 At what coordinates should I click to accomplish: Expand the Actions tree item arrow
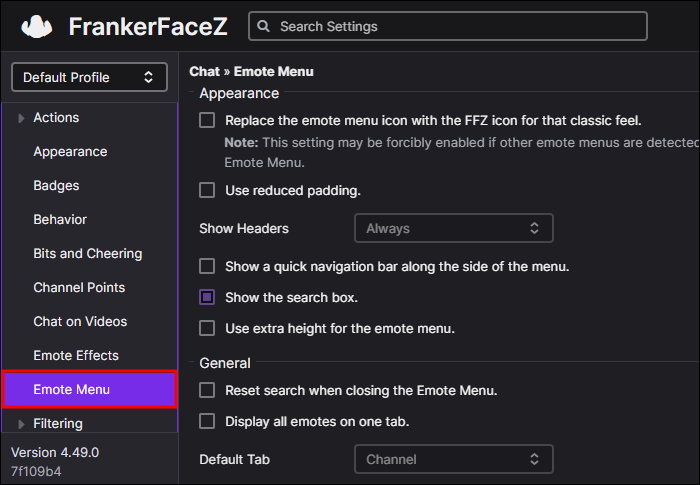(22, 118)
